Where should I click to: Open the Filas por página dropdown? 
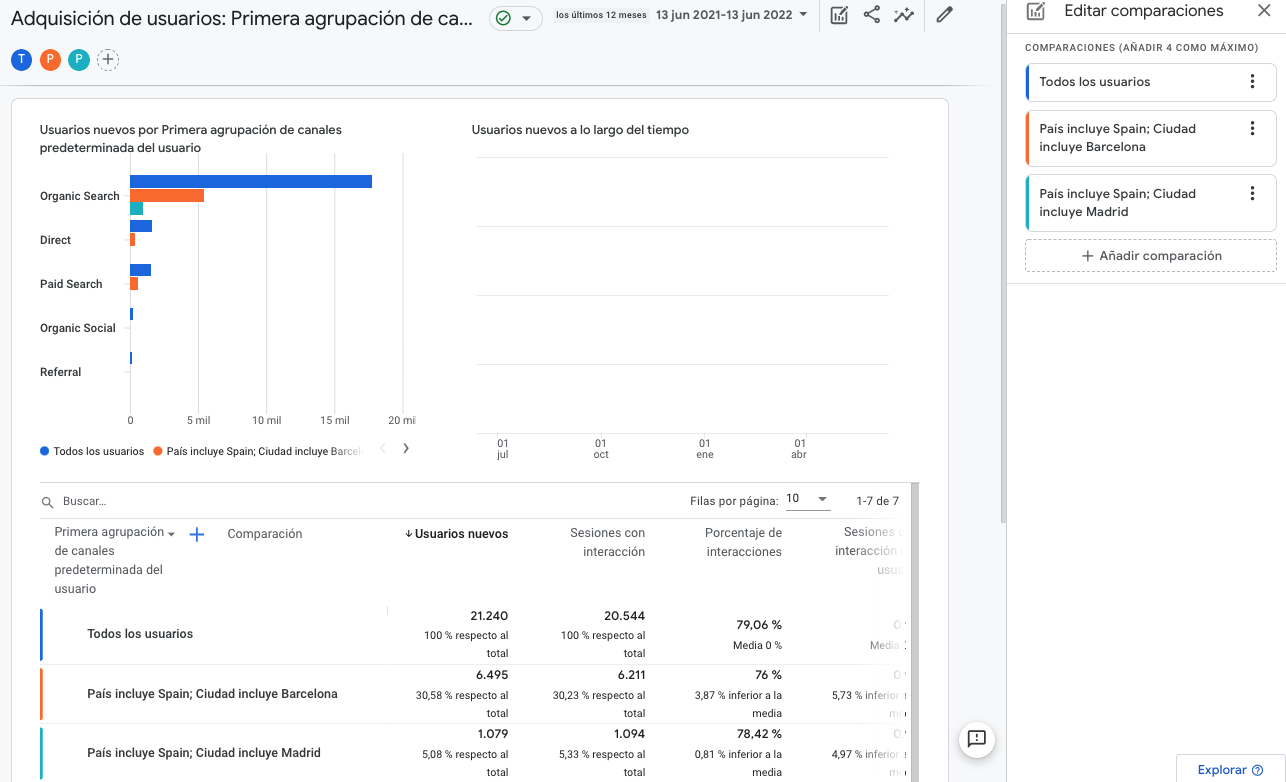[x=807, y=499]
